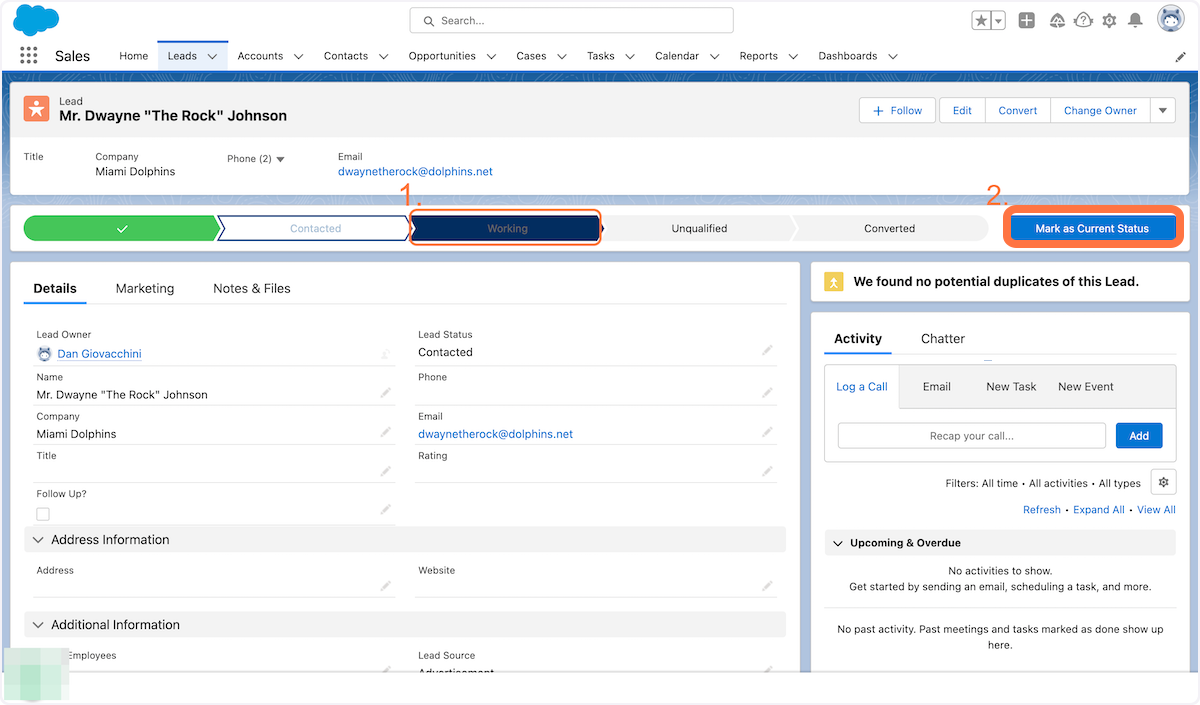Open Dan Giovacchini owner link
This screenshot has width=1200, height=705.
tap(99, 354)
